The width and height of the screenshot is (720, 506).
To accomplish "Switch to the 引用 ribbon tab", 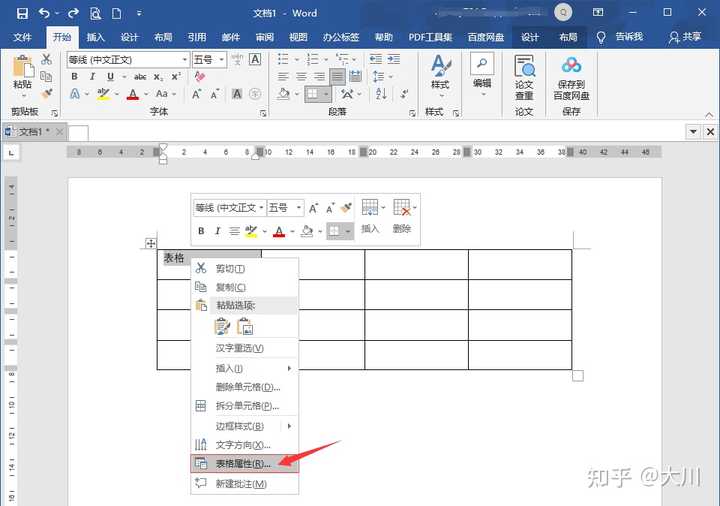I will (197, 37).
